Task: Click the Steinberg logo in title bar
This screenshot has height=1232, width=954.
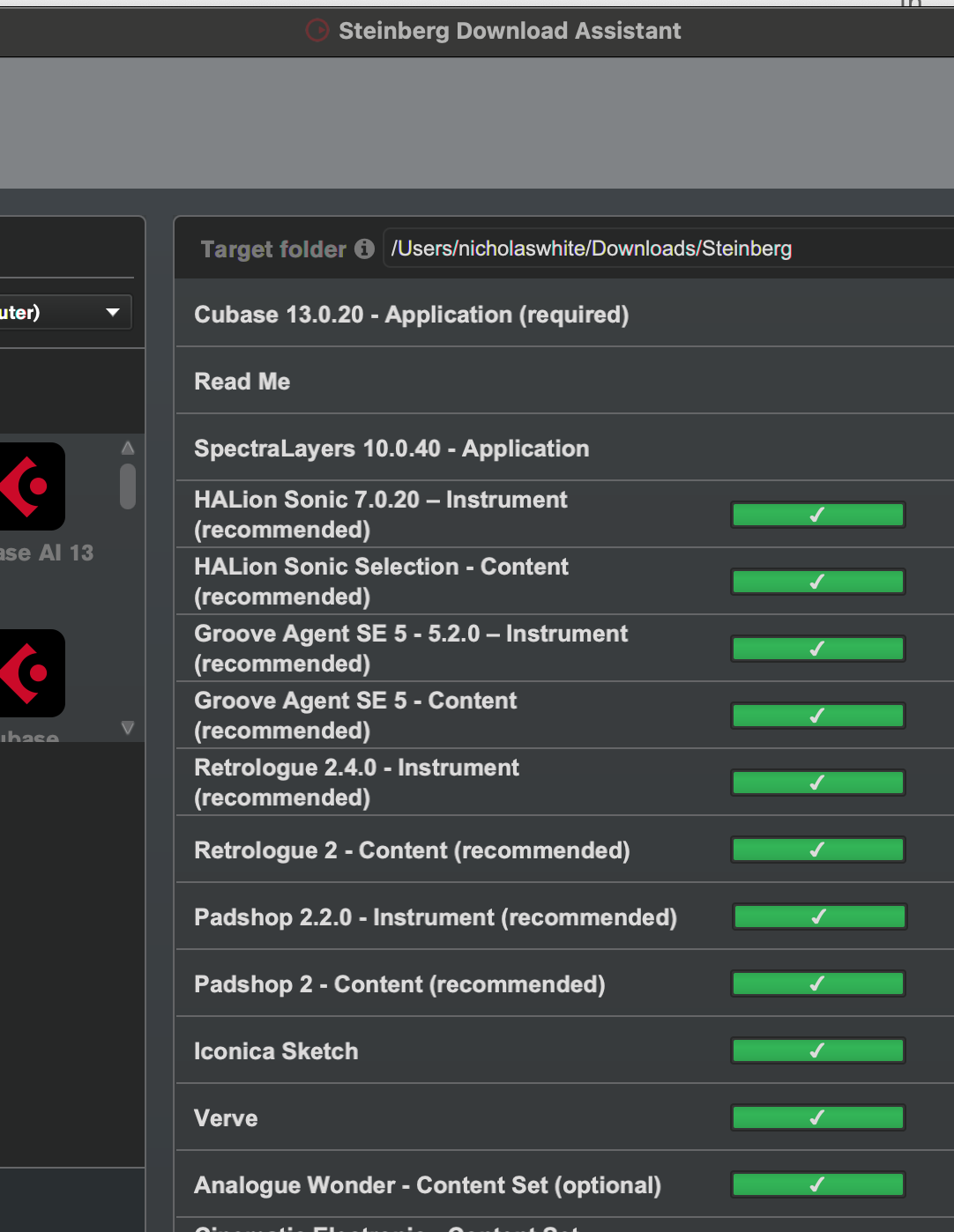Action: point(317,31)
